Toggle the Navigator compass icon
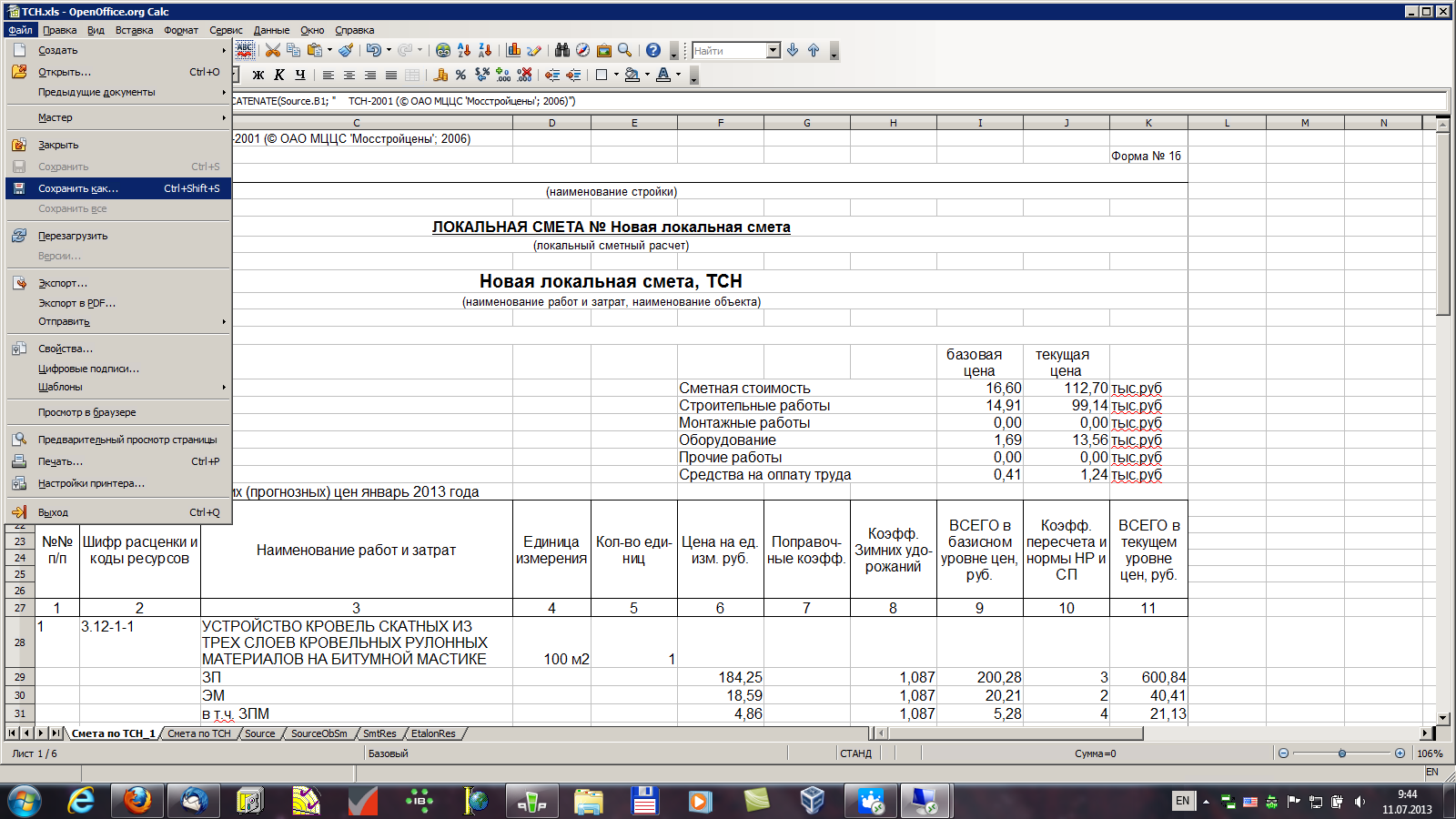1456x819 pixels. [583, 50]
